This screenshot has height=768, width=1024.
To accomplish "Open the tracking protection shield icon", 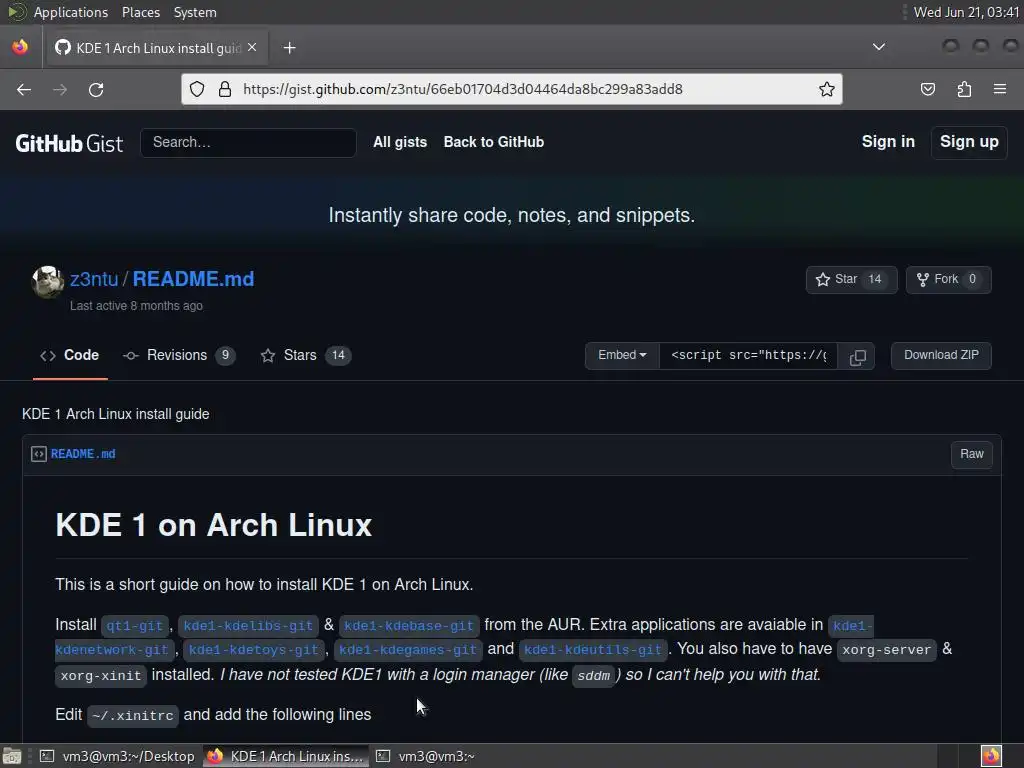I will [x=197, y=89].
